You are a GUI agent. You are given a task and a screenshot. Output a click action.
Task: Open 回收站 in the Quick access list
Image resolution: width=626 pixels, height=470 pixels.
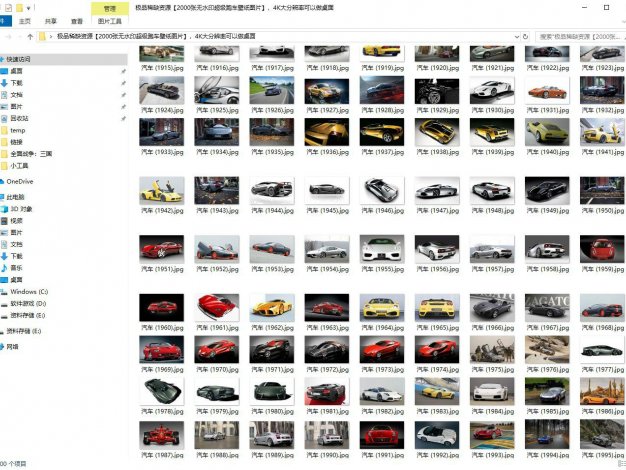pyautogui.click(x=20, y=118)
